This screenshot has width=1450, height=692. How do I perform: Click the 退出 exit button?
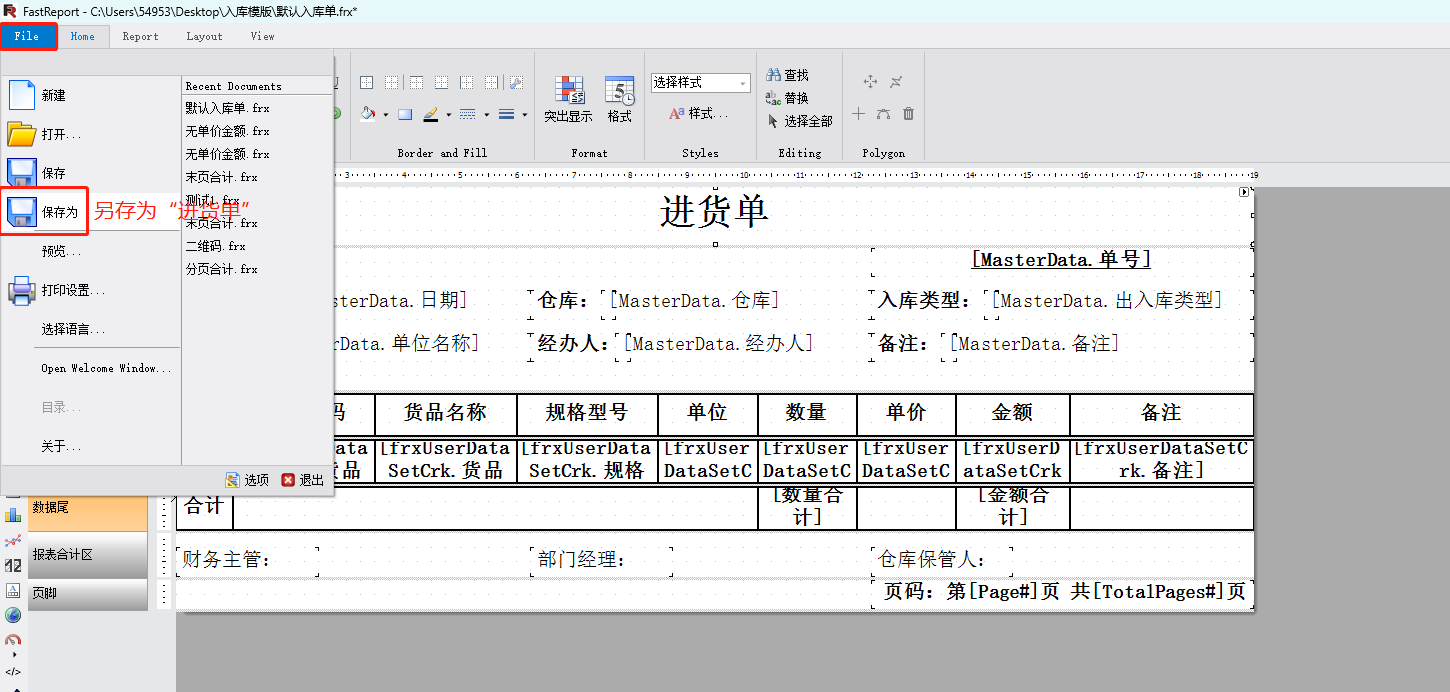[303, 480]
